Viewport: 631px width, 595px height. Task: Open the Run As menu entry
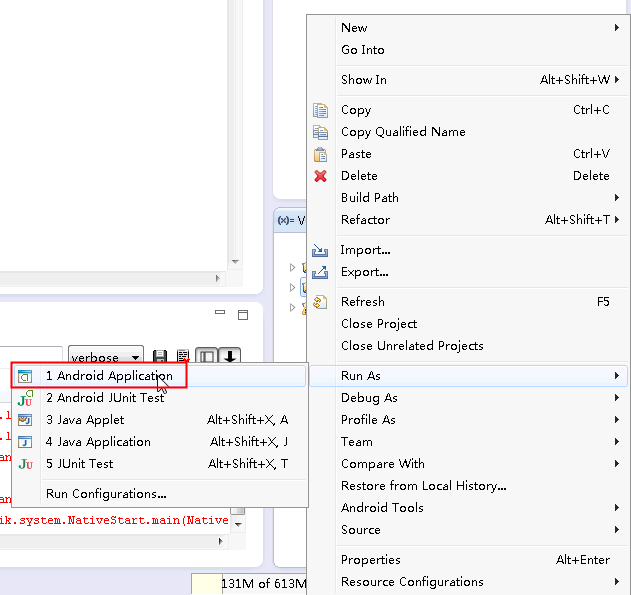(468, 376)
